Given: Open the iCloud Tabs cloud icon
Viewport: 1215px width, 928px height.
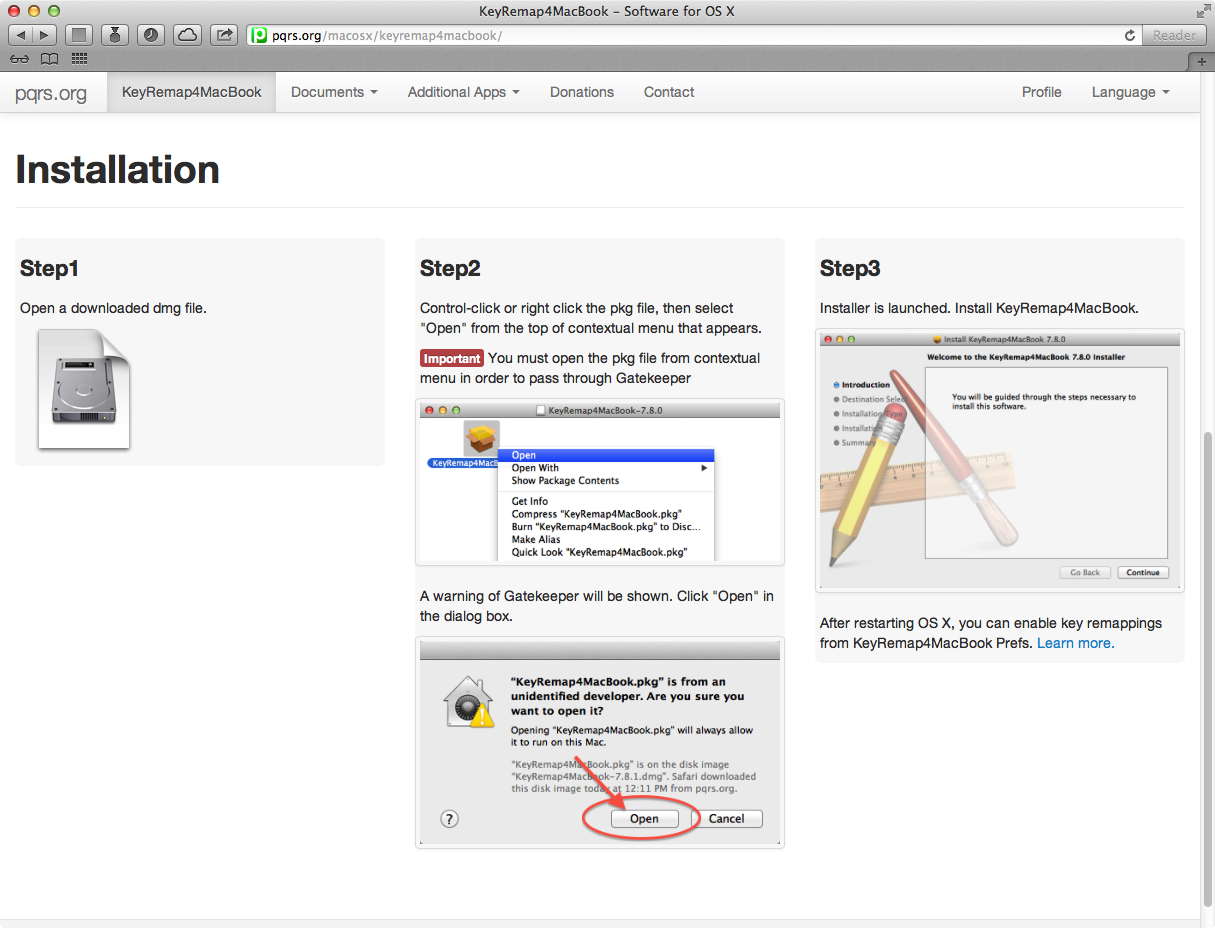Looking at the screenshot, I should tap(187, 35).
